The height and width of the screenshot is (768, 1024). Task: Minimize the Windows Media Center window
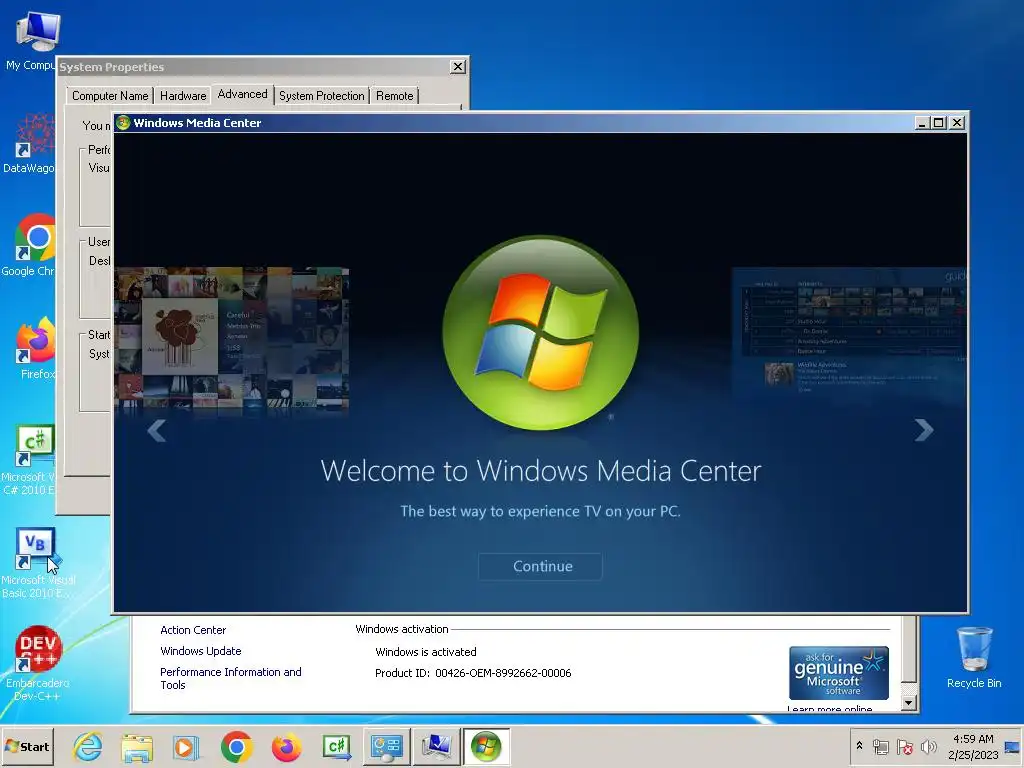[922, 123]
